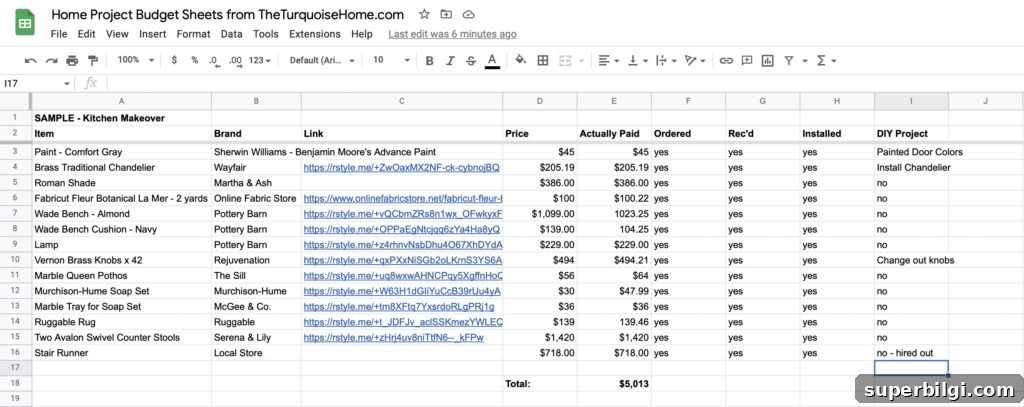The width and height of the screenshot is (1024, 407).
Task: Open text wrapping options
Action: (x=665, y=61)
